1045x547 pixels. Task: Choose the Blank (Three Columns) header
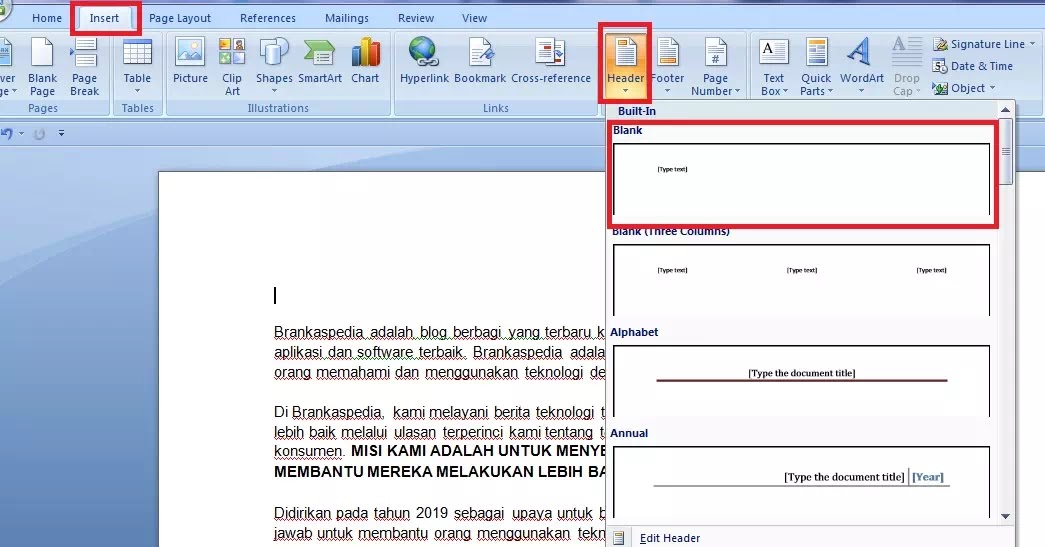[801, 280]
